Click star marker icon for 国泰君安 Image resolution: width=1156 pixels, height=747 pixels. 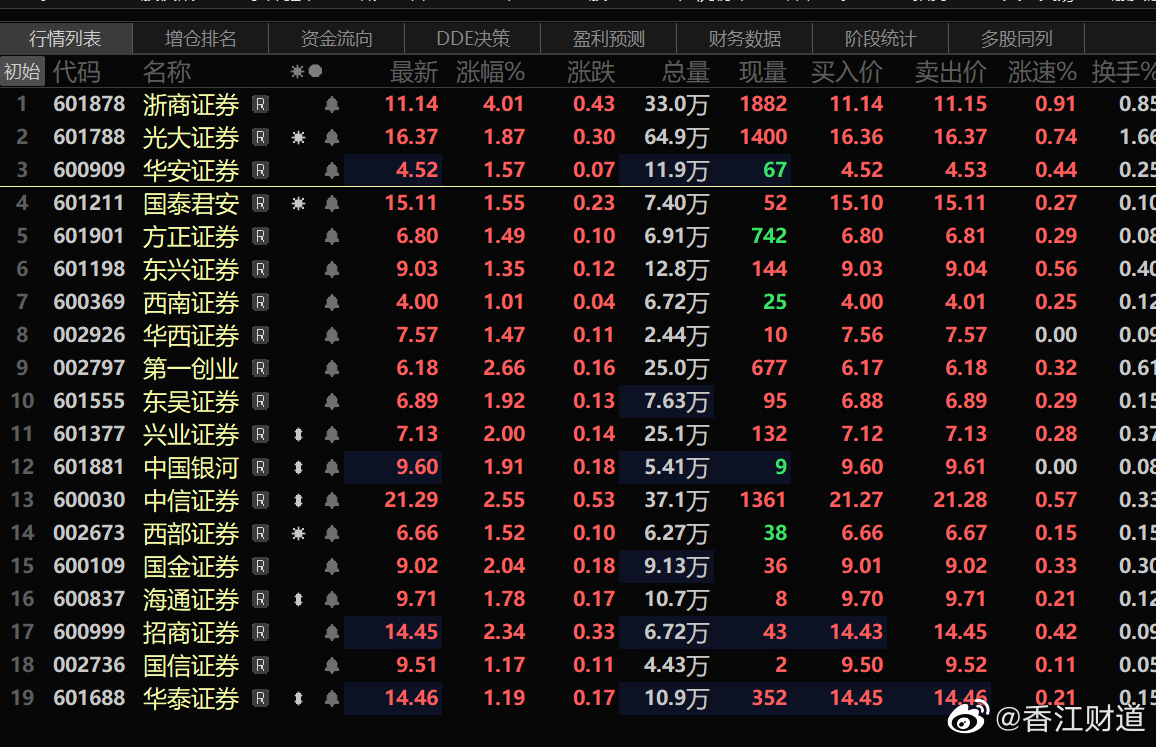click(298, 204)
